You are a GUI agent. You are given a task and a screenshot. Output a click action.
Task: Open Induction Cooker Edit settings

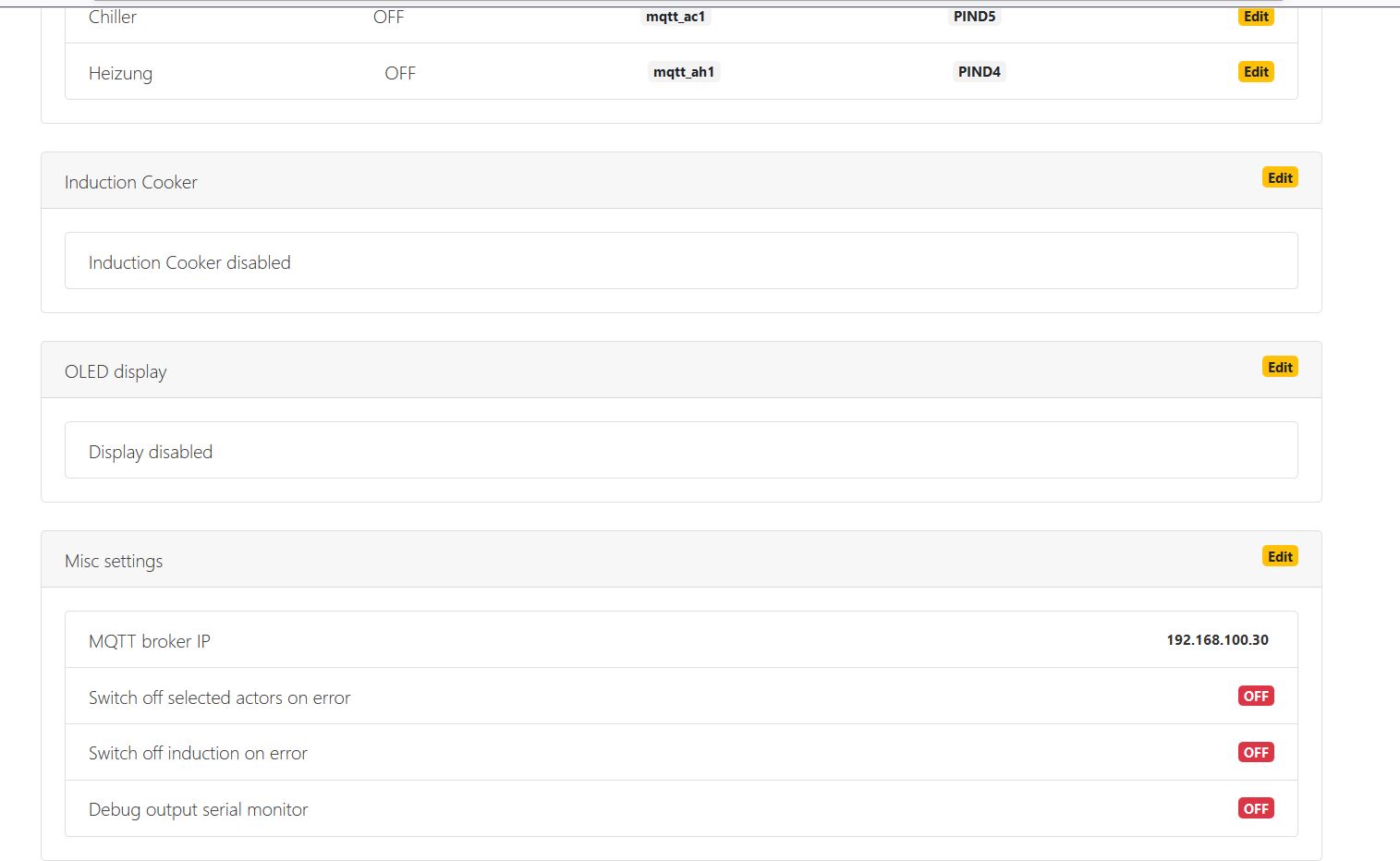tap(1280, 178)
